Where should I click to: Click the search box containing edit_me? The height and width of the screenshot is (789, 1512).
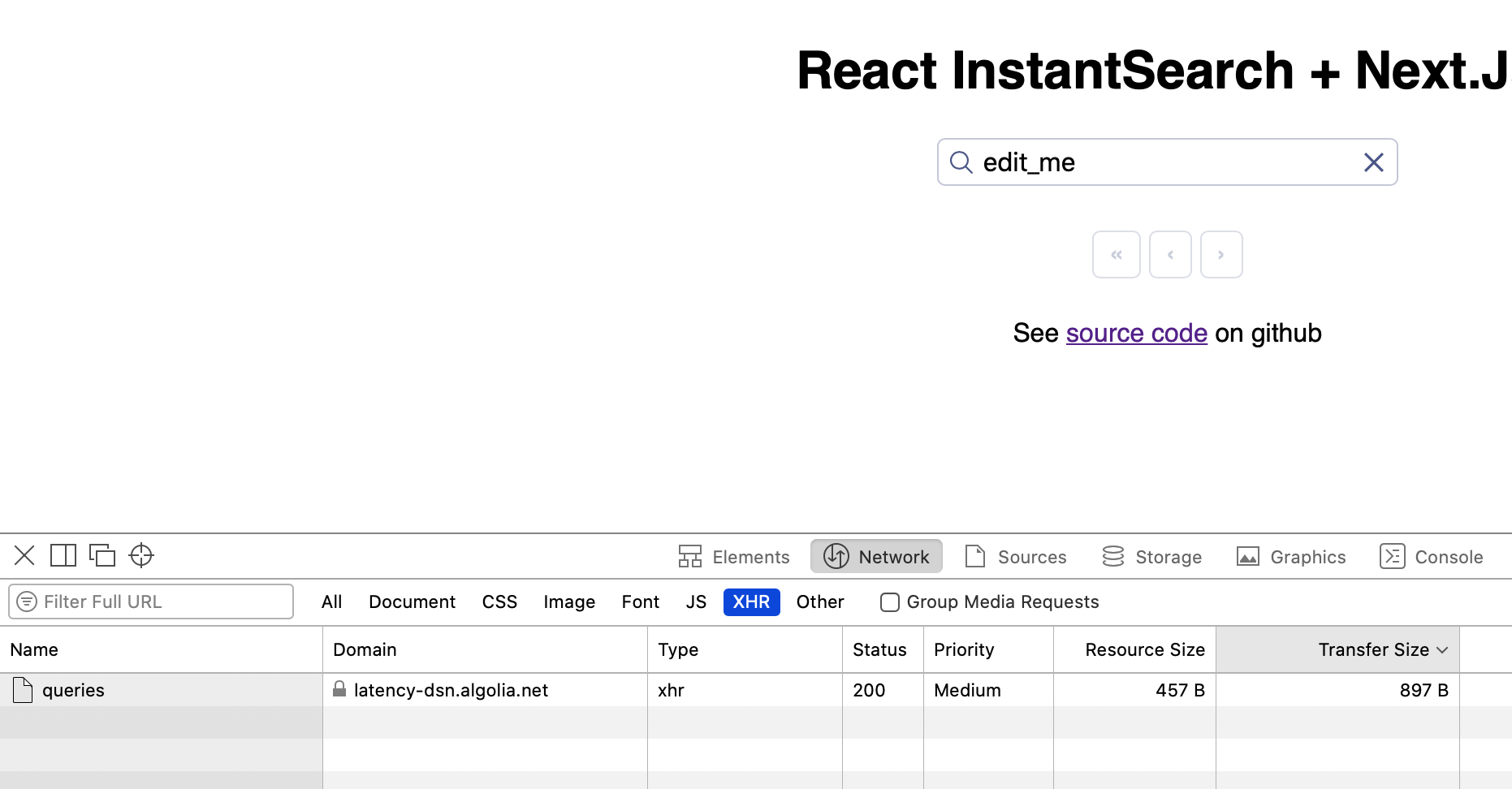(1167, 162)
